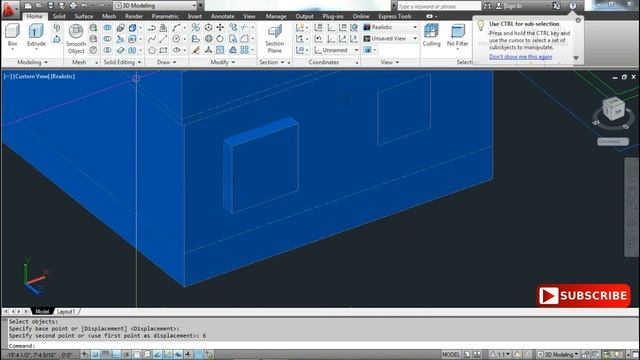Click the Array tool icon
Viewport: 640px width, 360px height.
tap(244, 50)
